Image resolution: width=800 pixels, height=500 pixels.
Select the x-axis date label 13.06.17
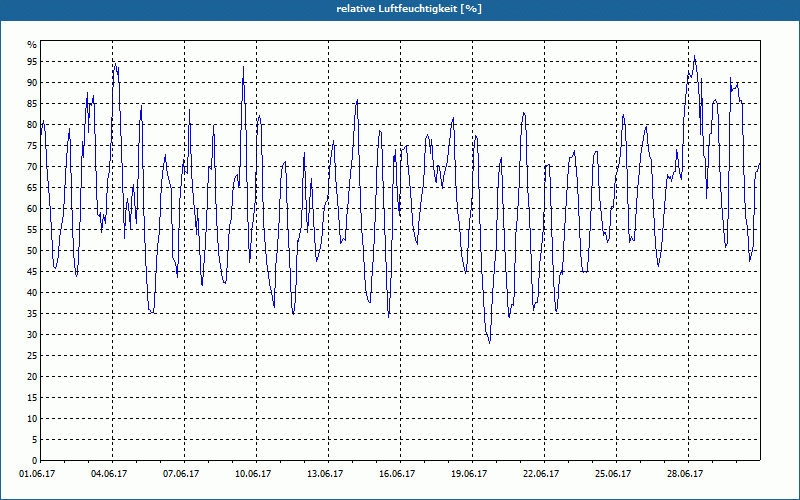(x=325, y=474)
